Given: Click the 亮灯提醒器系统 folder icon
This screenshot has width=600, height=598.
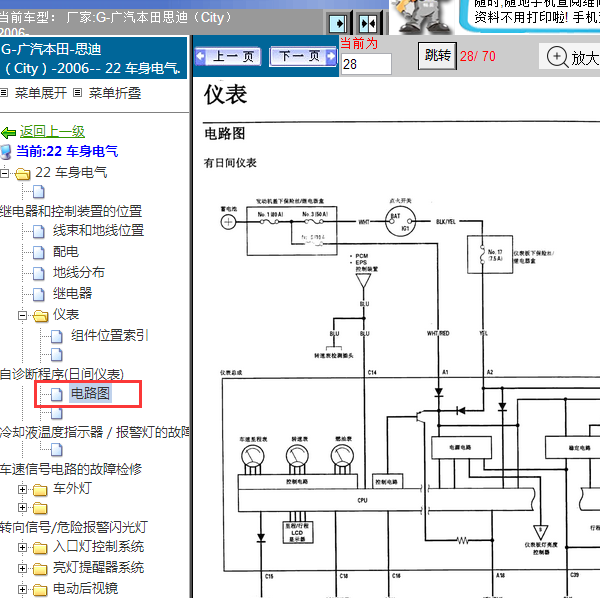Looking at the screenshot, I should point(40,569).
